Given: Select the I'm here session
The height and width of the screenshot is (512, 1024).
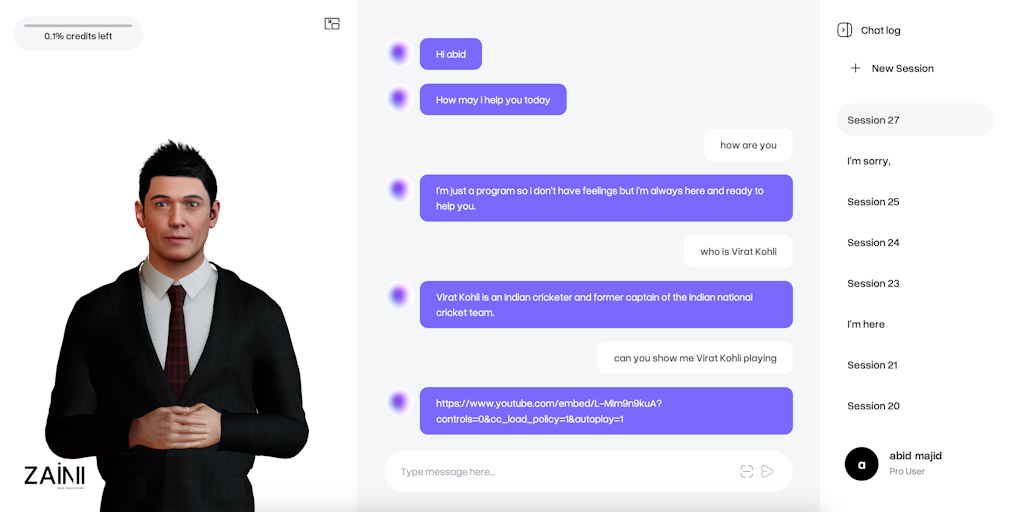Looking at the screenshot, I should point(914,324).
